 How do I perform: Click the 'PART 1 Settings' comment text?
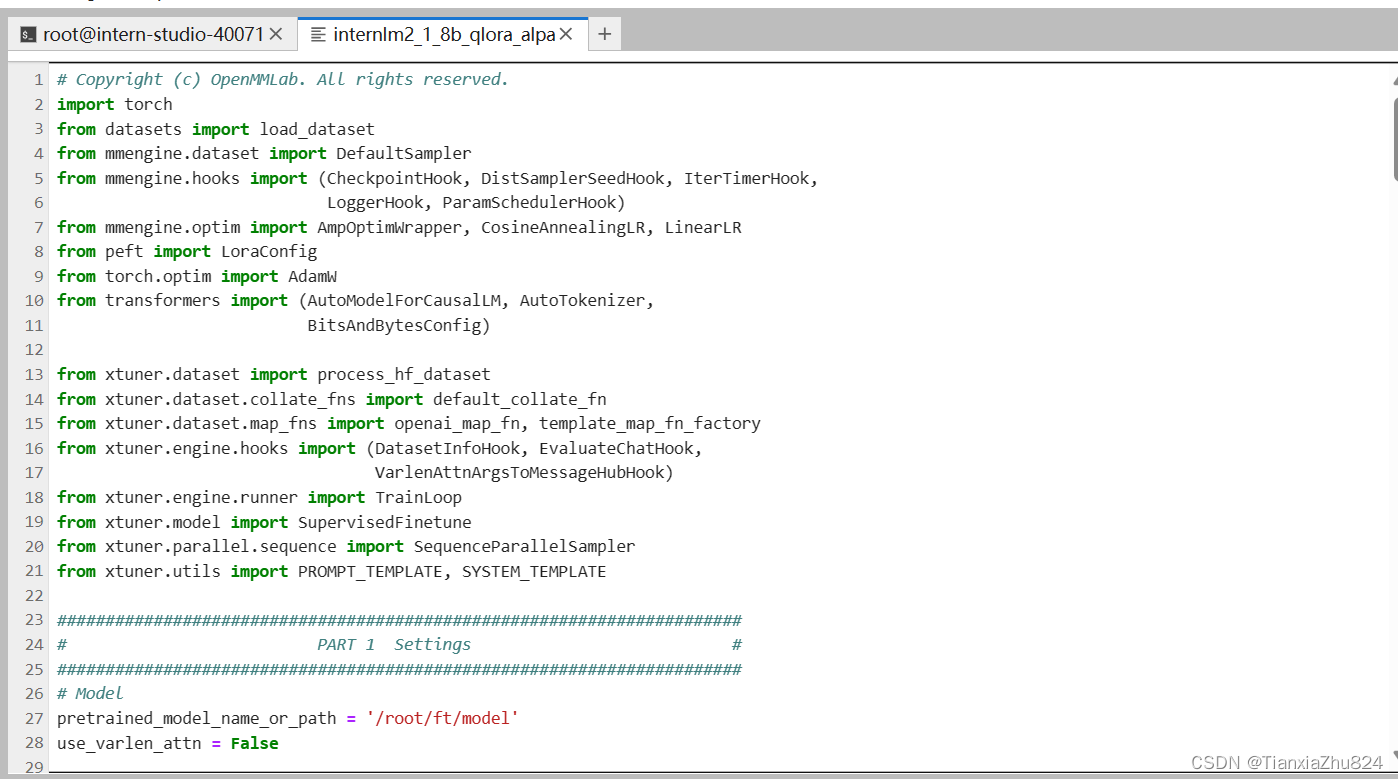click(394, 644)
